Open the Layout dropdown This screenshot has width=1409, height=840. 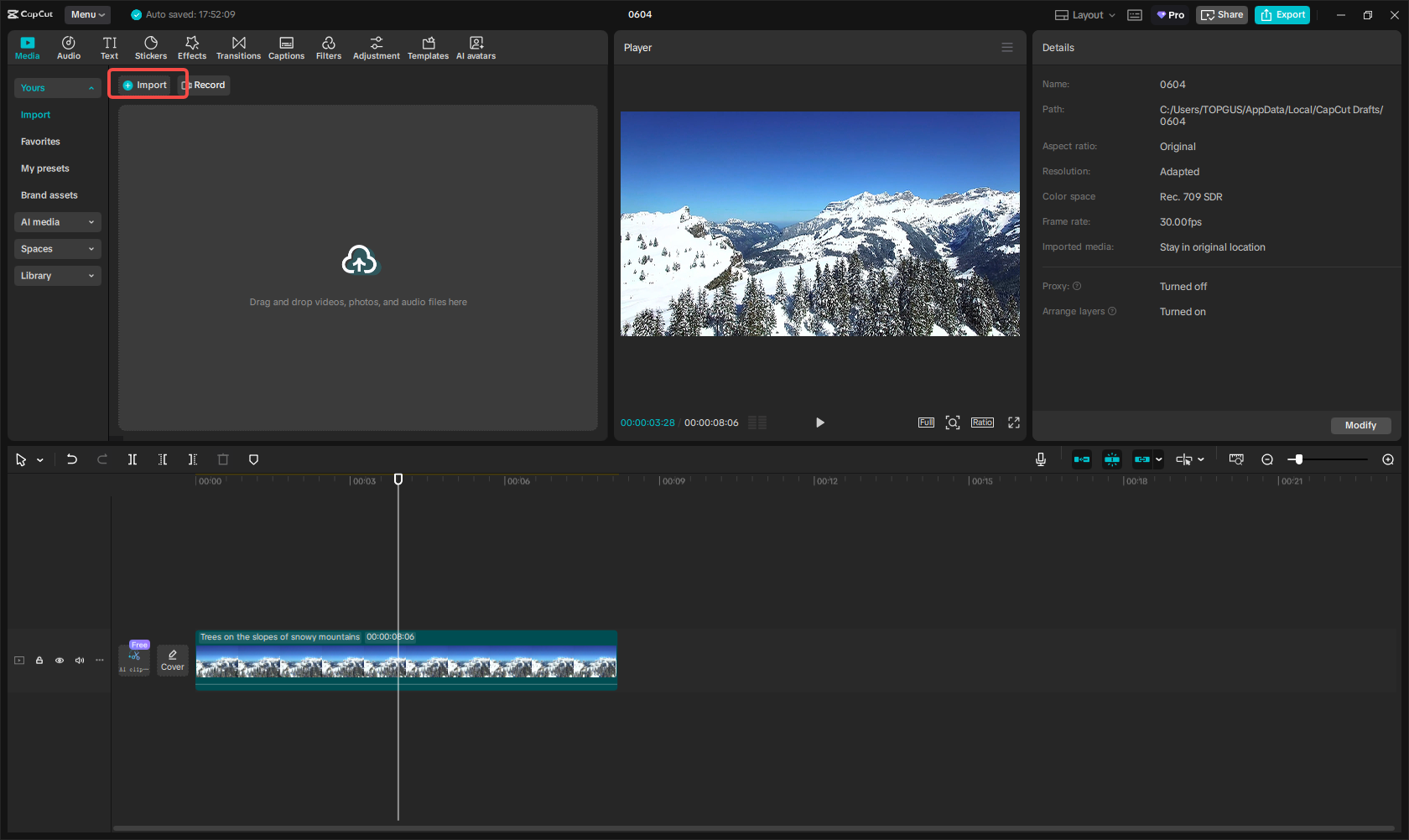click(1085, 15)
